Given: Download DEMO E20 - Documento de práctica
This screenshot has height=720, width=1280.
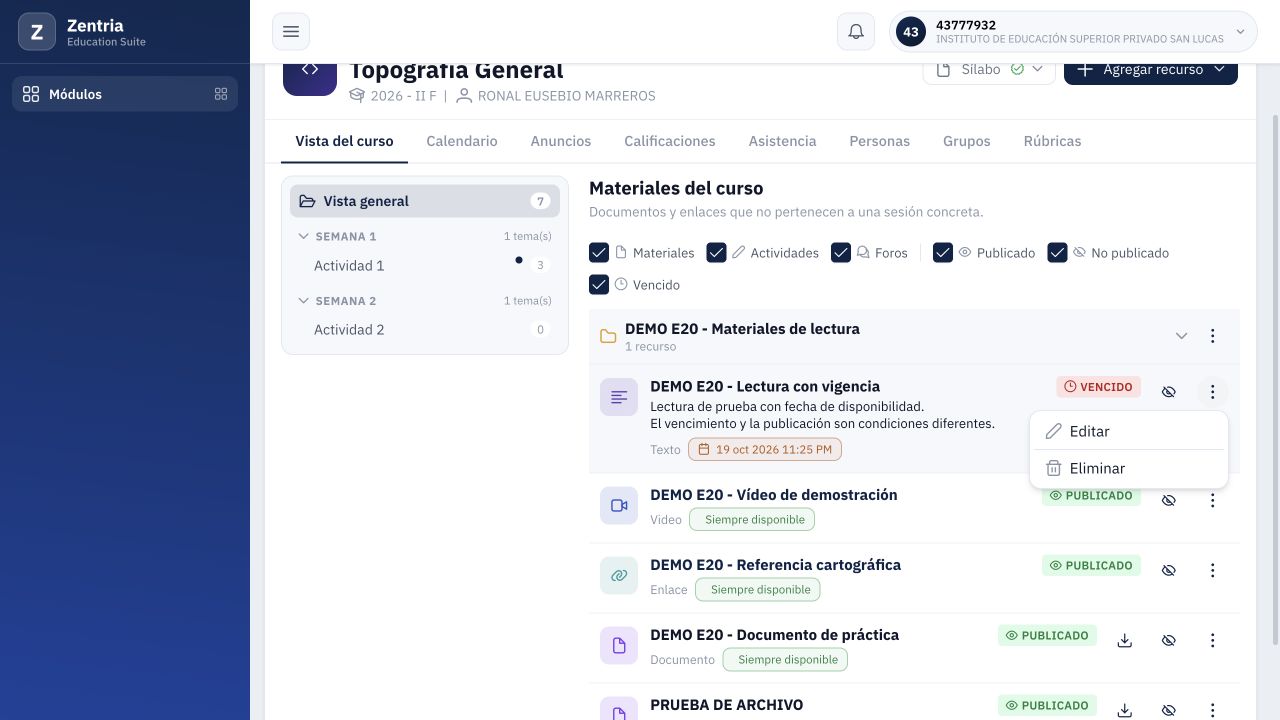Looking at the screenshot, I should 1125,640.
